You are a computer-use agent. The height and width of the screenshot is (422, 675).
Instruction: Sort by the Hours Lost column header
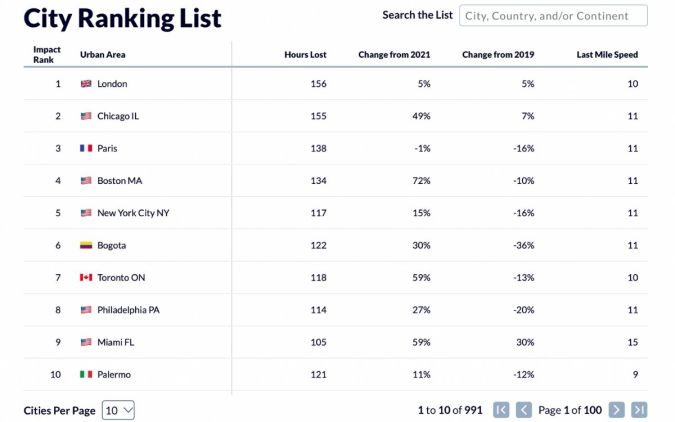(x=305, y=55)
